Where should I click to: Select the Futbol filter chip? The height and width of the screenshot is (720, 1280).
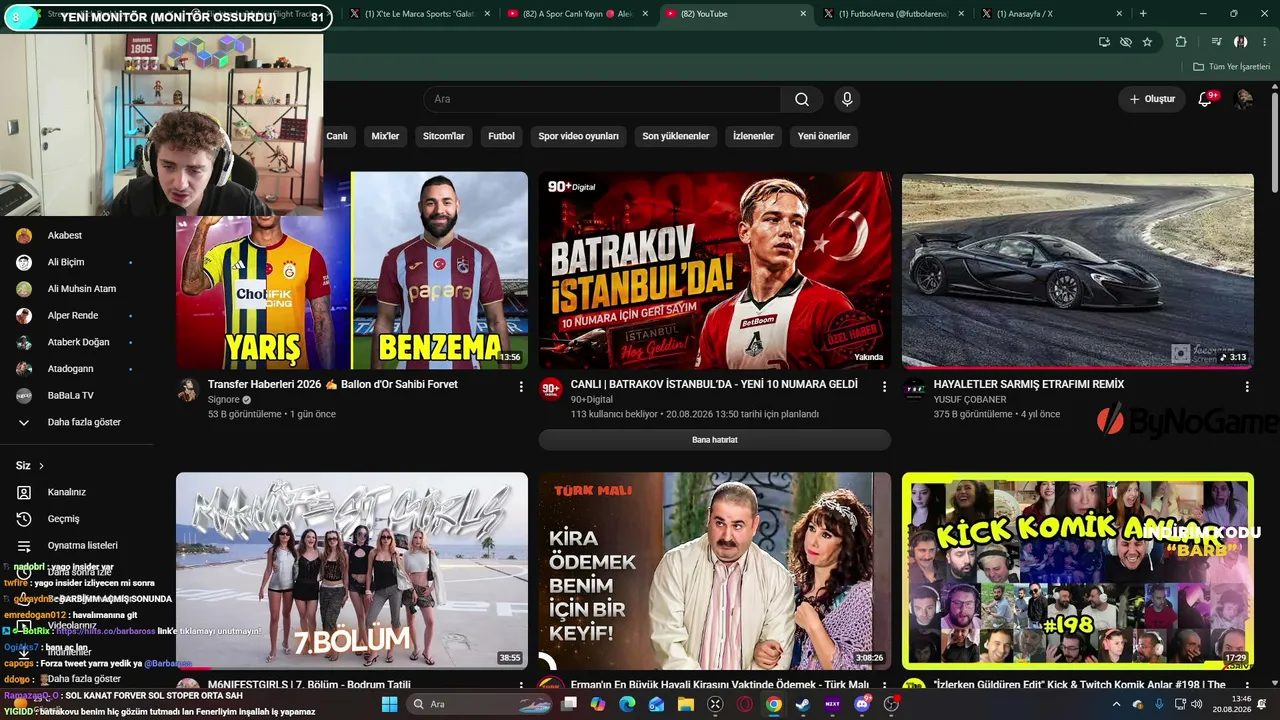[502, 136]
